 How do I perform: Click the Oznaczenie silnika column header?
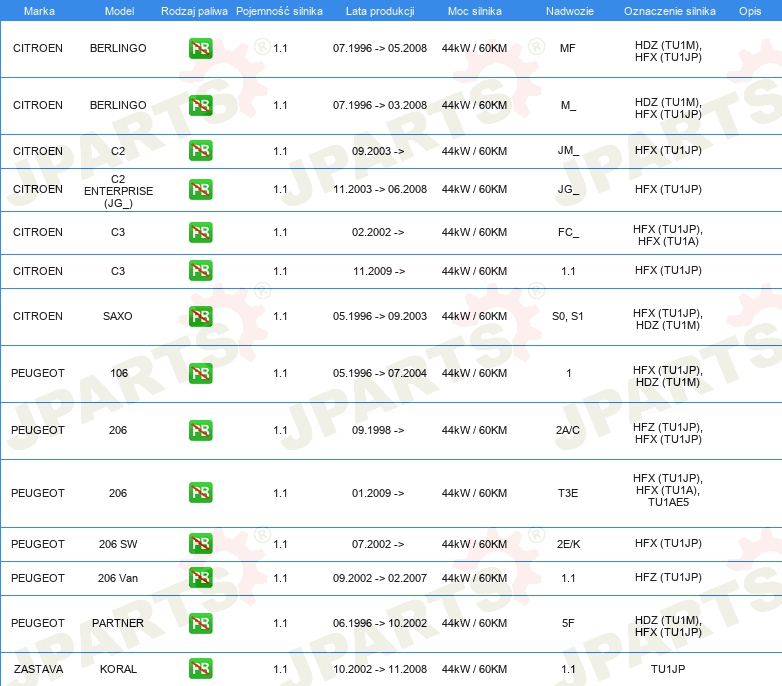pos(669,10)
